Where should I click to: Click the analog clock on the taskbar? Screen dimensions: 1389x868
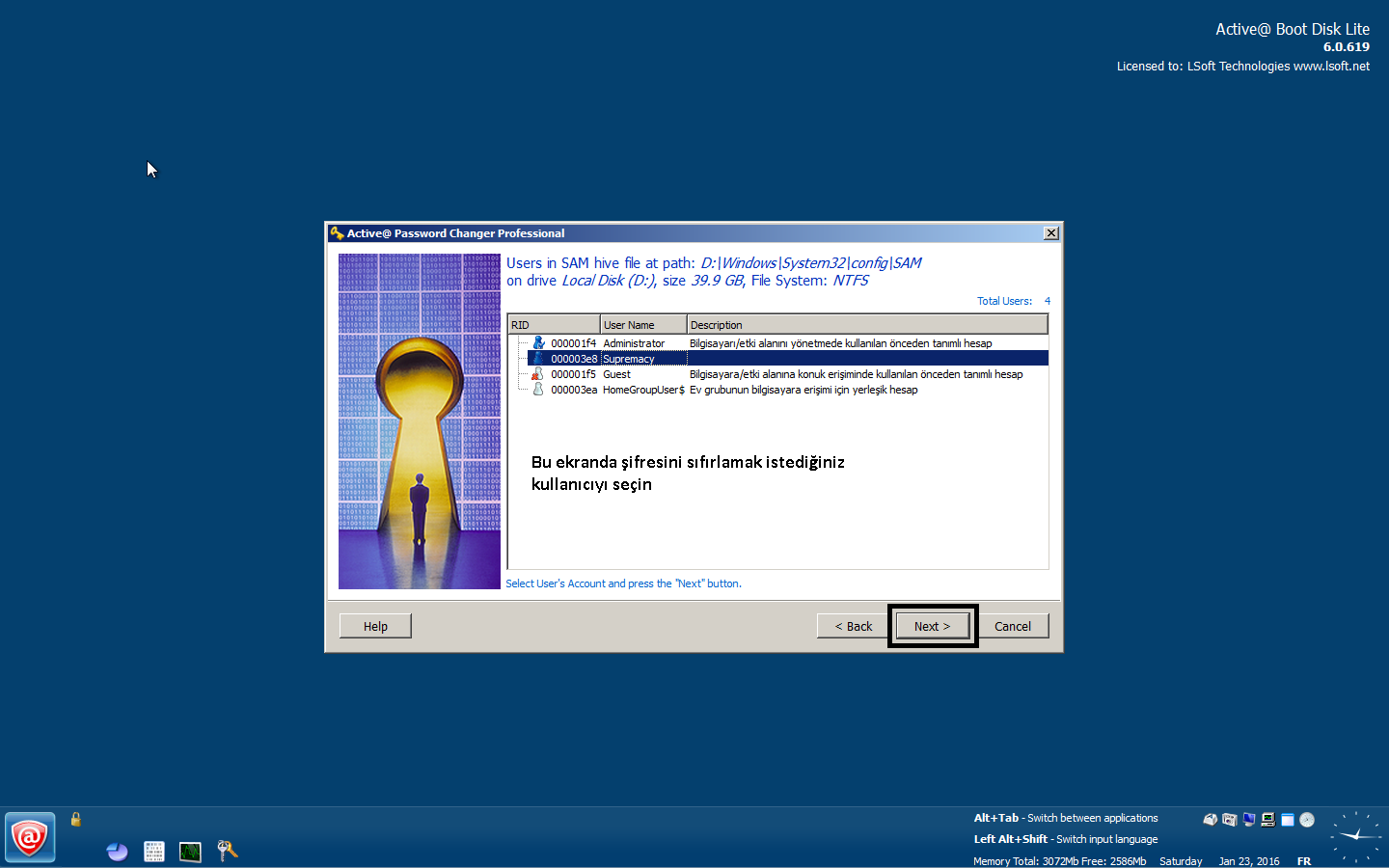(1356, 836)
